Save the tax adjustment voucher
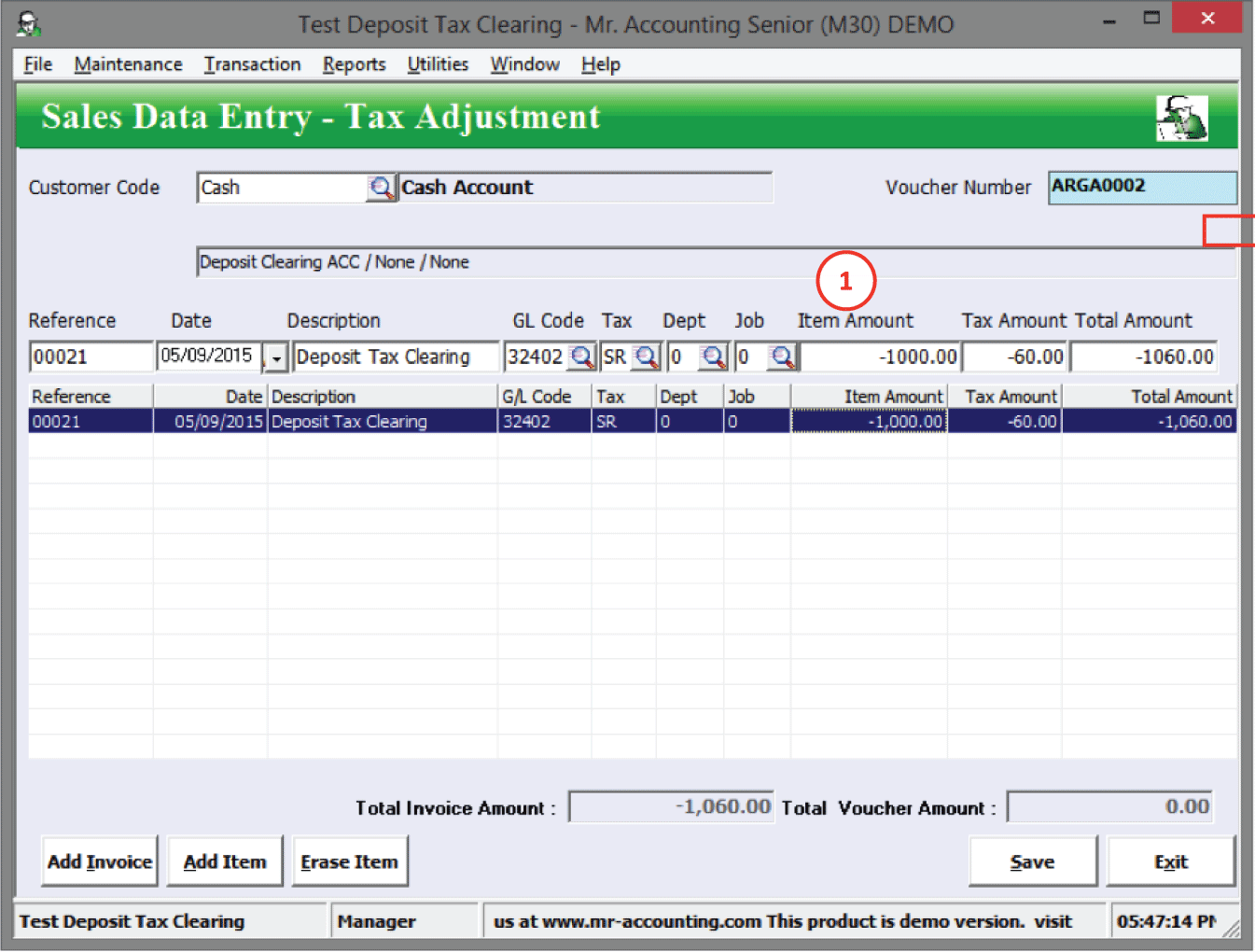 click(1032, 861)
